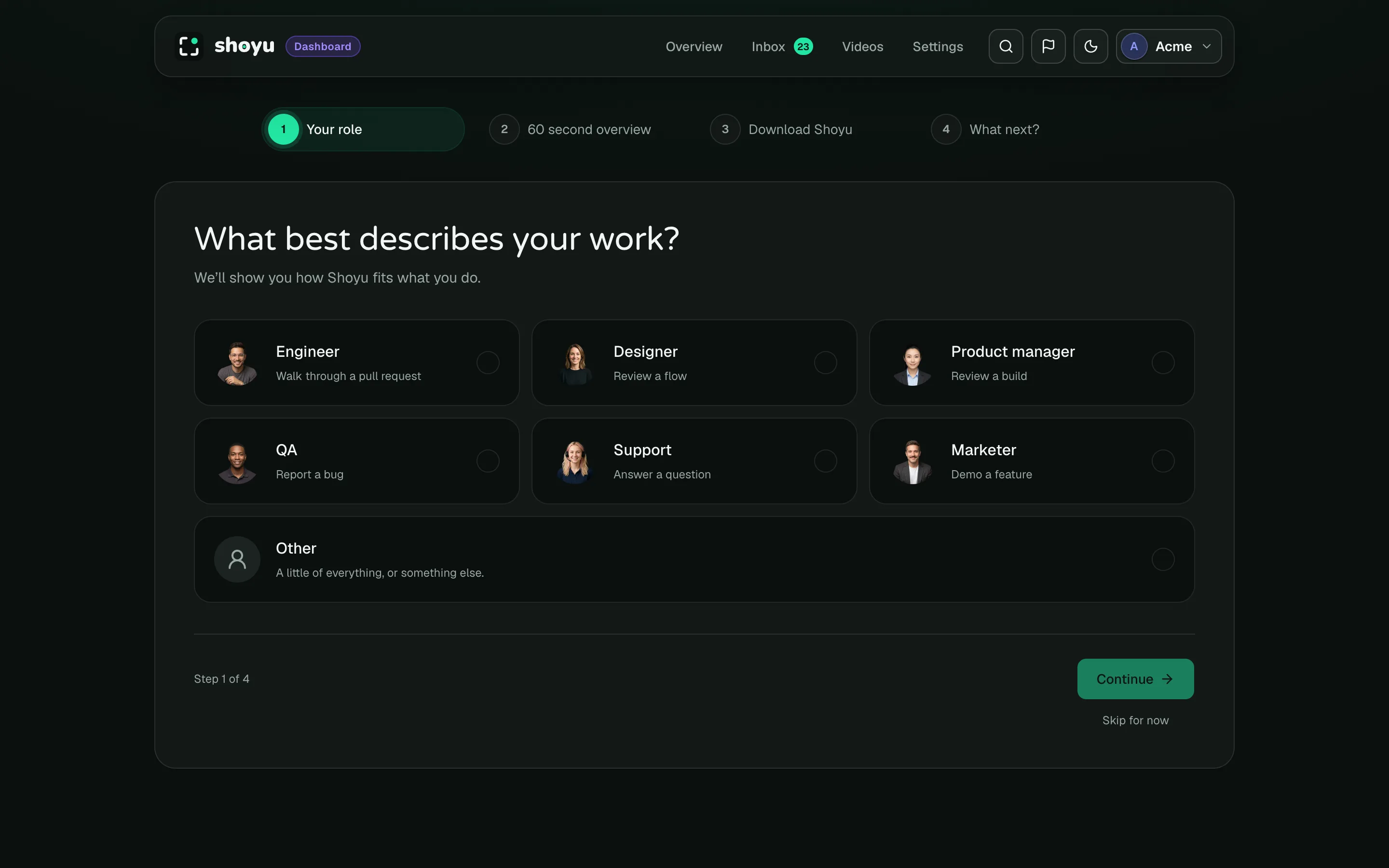Select the Designer radio button

[x=825, y=363]
